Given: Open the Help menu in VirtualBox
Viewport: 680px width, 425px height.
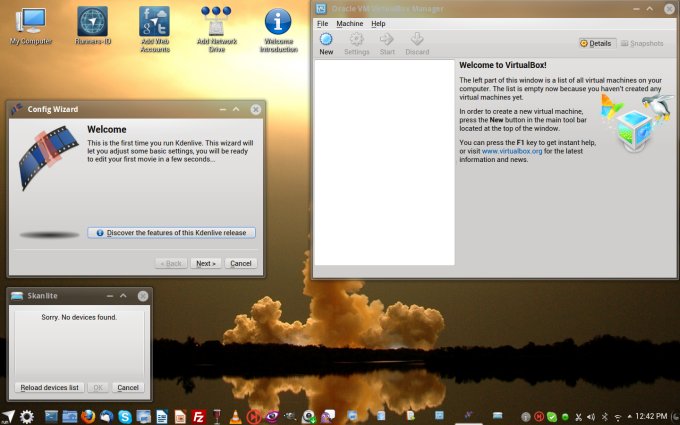Looking at the screenshot, I should click(378, 23).
